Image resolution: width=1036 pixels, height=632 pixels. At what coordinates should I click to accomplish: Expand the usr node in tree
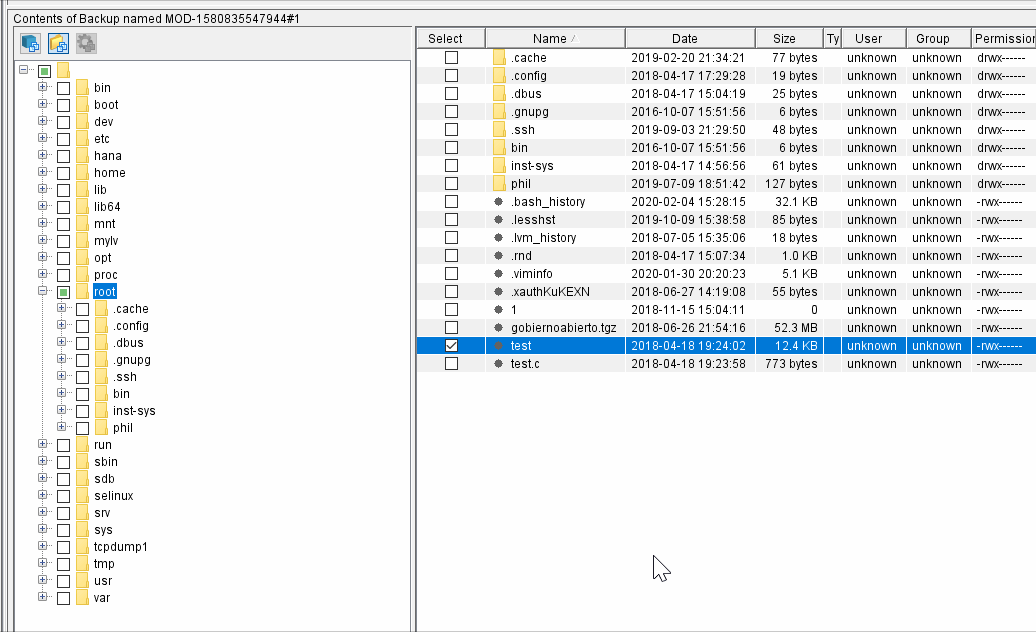click(42, 579)
